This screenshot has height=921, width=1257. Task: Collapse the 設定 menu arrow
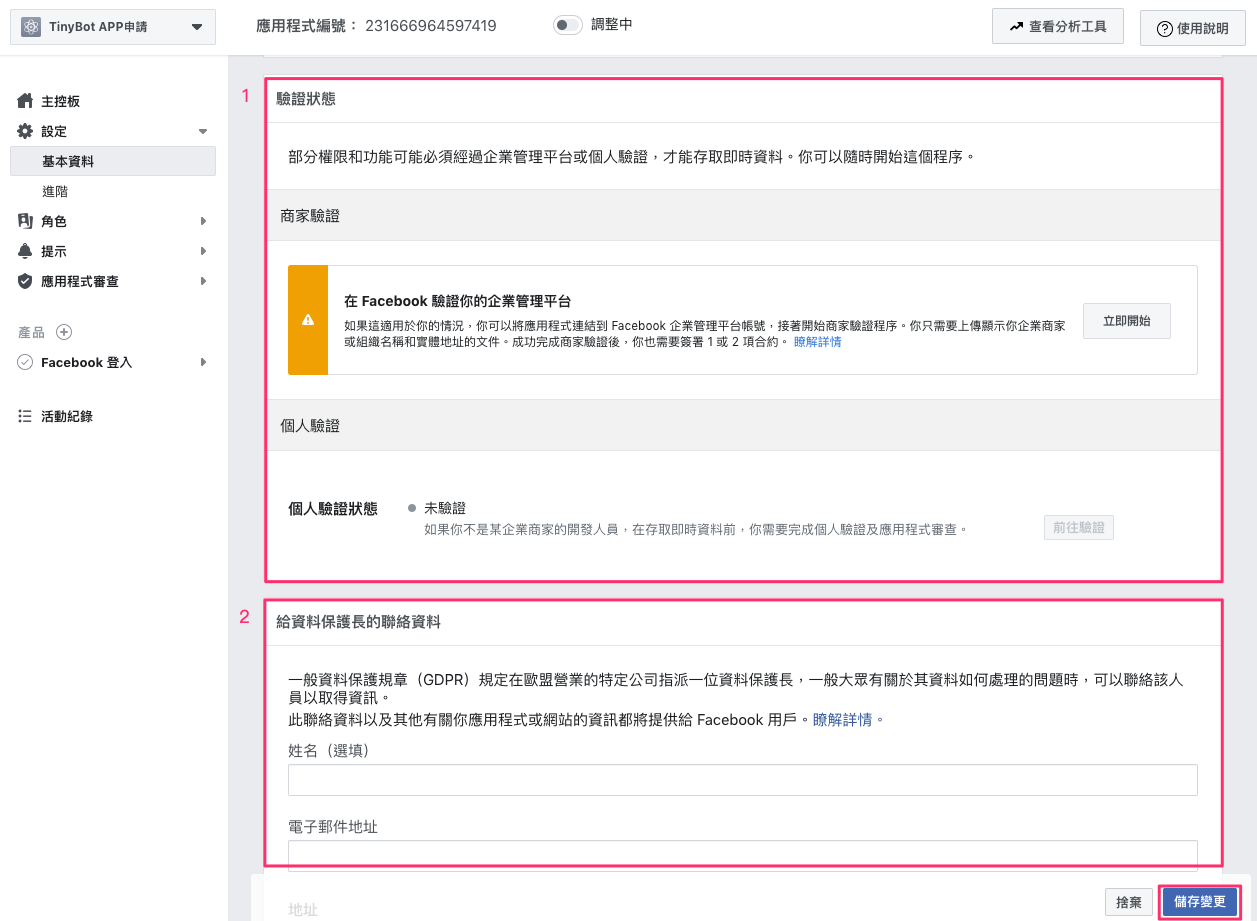point(203,132)
